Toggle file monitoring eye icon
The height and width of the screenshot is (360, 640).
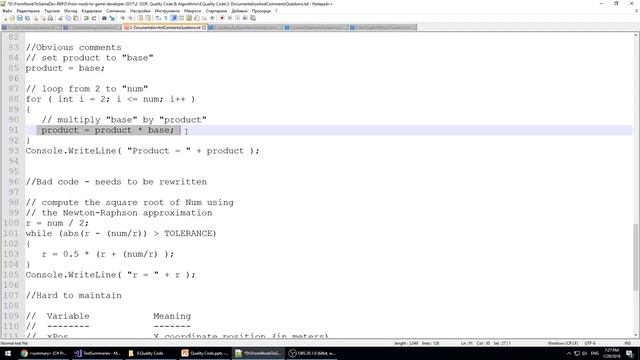tap(212, 18)
